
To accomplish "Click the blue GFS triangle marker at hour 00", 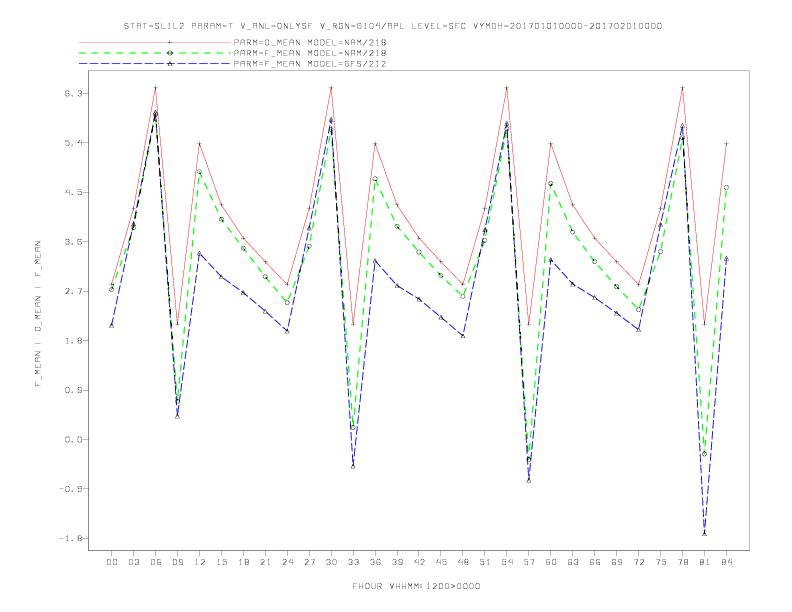I will [x=112, y=325].
